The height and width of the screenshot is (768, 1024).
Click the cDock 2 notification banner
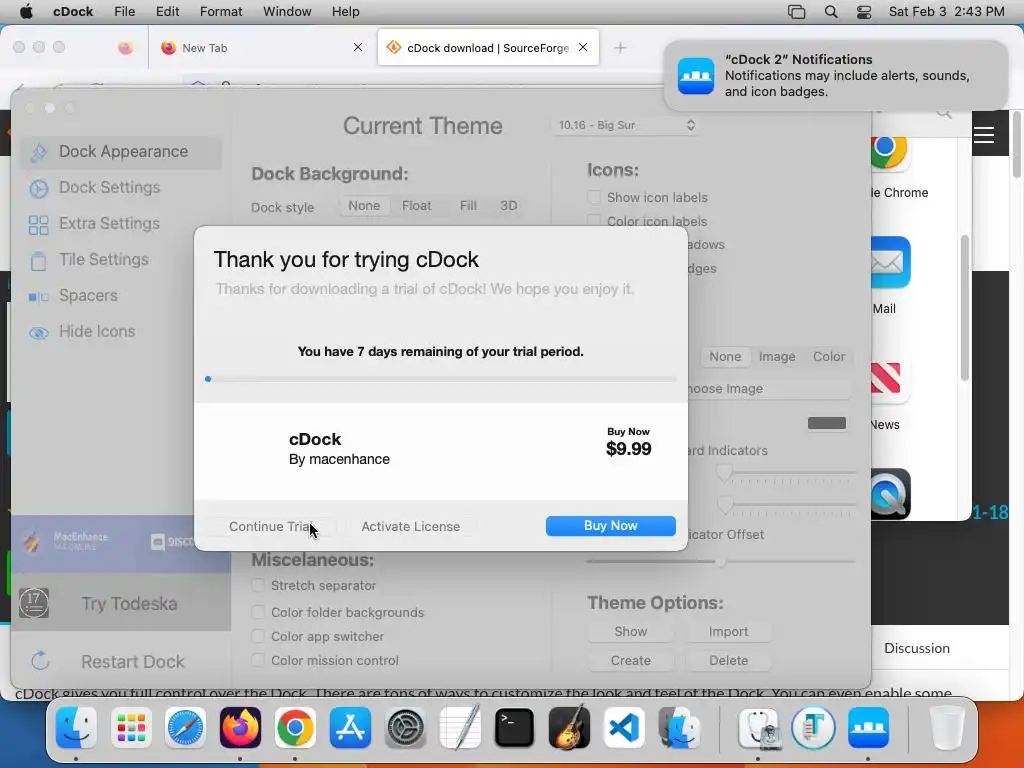pos(836,76)
